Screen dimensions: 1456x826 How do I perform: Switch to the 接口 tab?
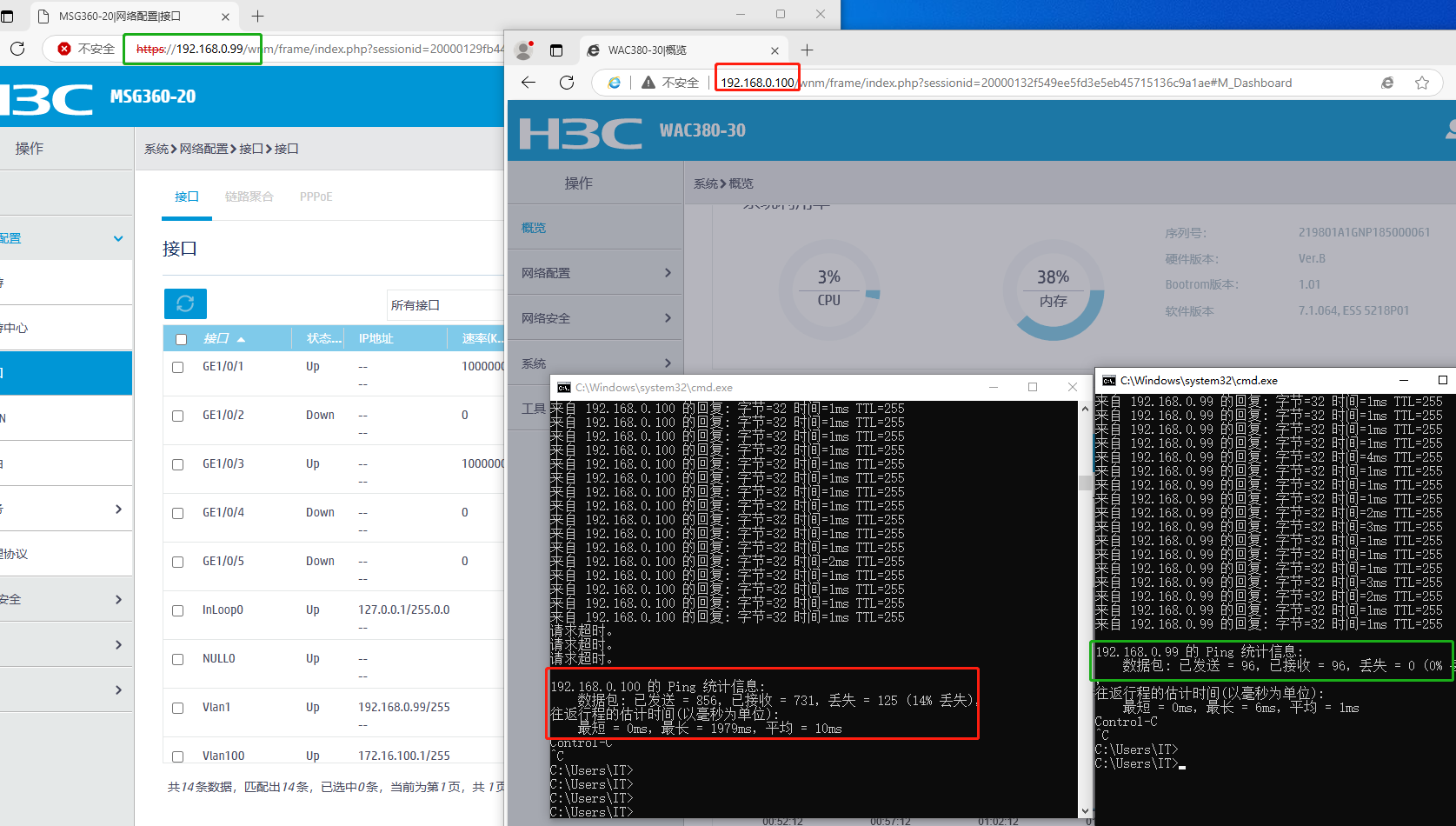pos(187,197)
